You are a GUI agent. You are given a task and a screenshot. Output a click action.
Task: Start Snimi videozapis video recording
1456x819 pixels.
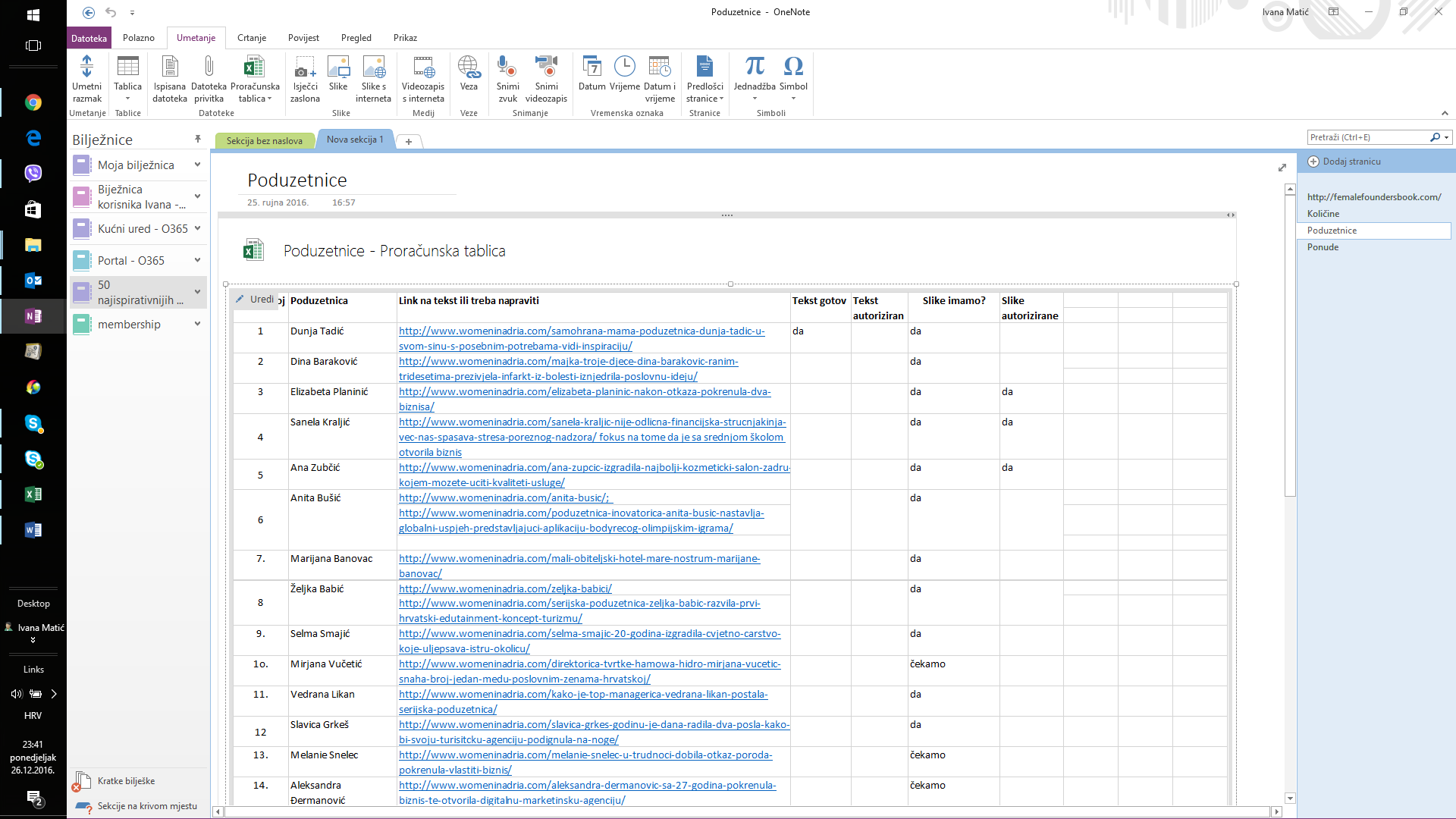click(546, 79)
